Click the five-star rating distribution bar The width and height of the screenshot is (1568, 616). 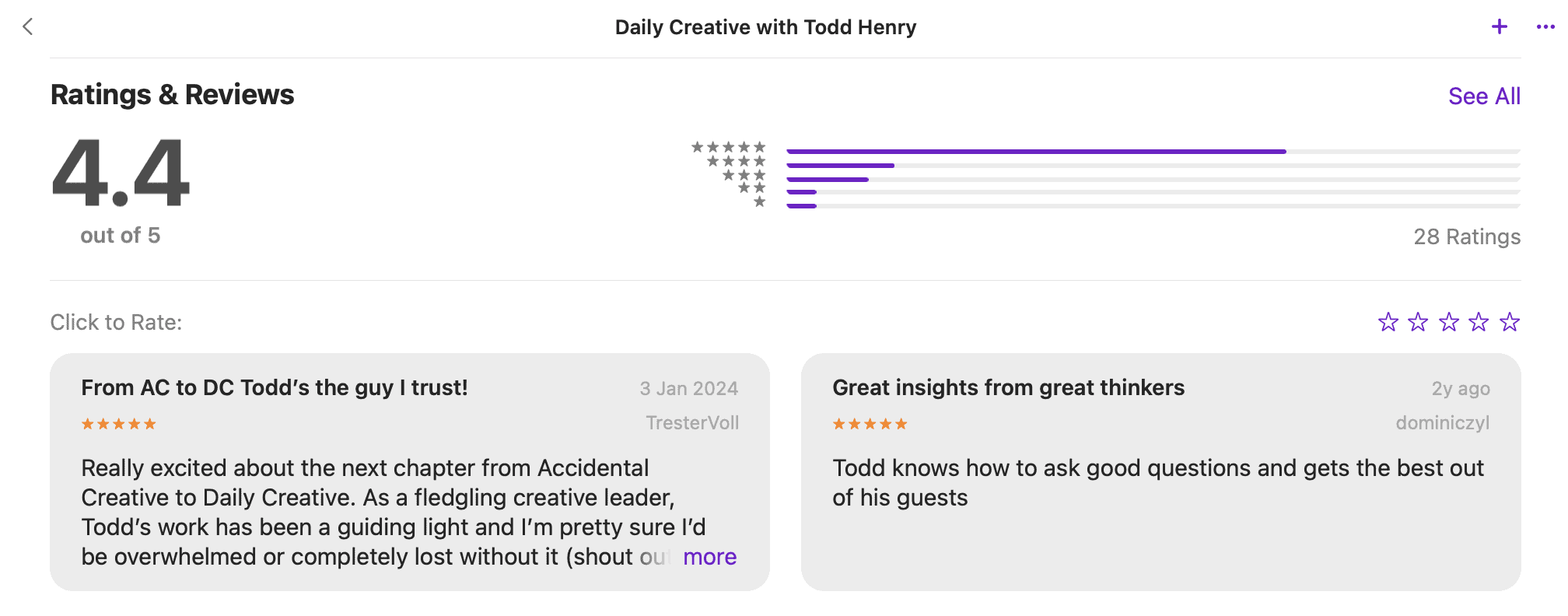tap(1153, 152)
